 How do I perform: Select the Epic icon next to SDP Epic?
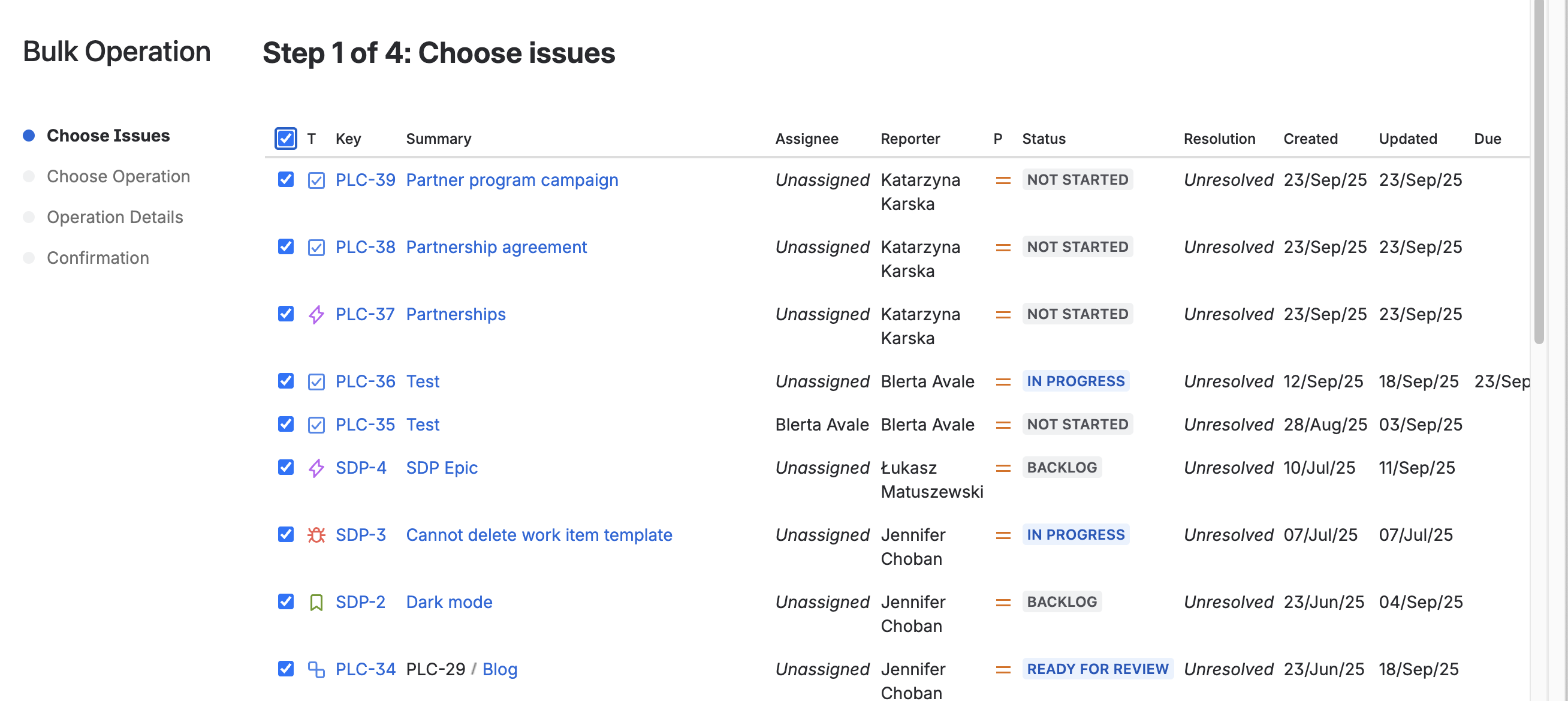click(x=316, y=468)
